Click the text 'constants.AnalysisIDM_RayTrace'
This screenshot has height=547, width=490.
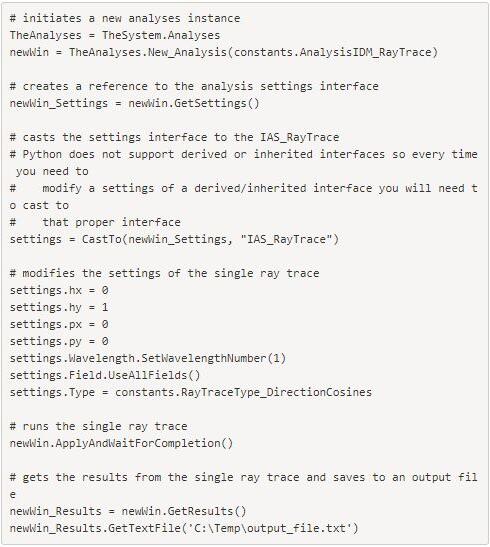click(x=333, y=52)
